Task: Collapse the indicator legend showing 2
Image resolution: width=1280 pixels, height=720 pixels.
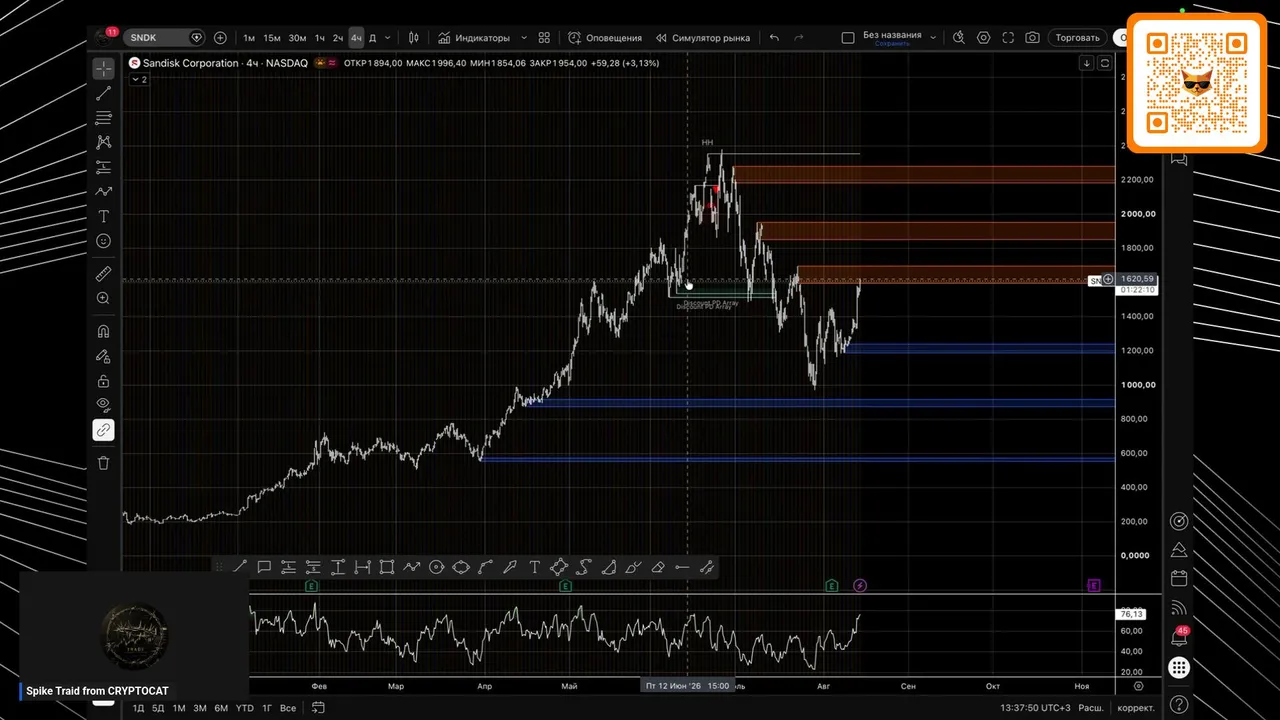Action: (140, 79)
